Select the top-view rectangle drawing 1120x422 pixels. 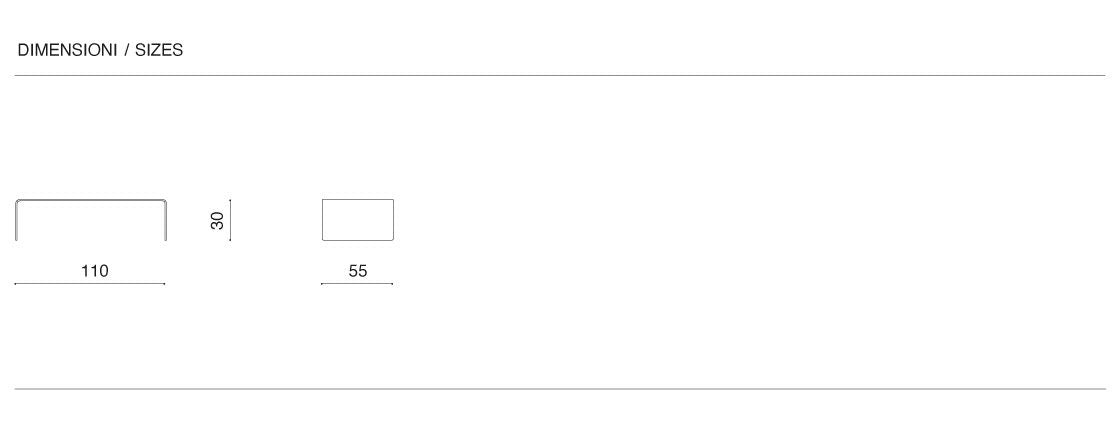point(357,220)
